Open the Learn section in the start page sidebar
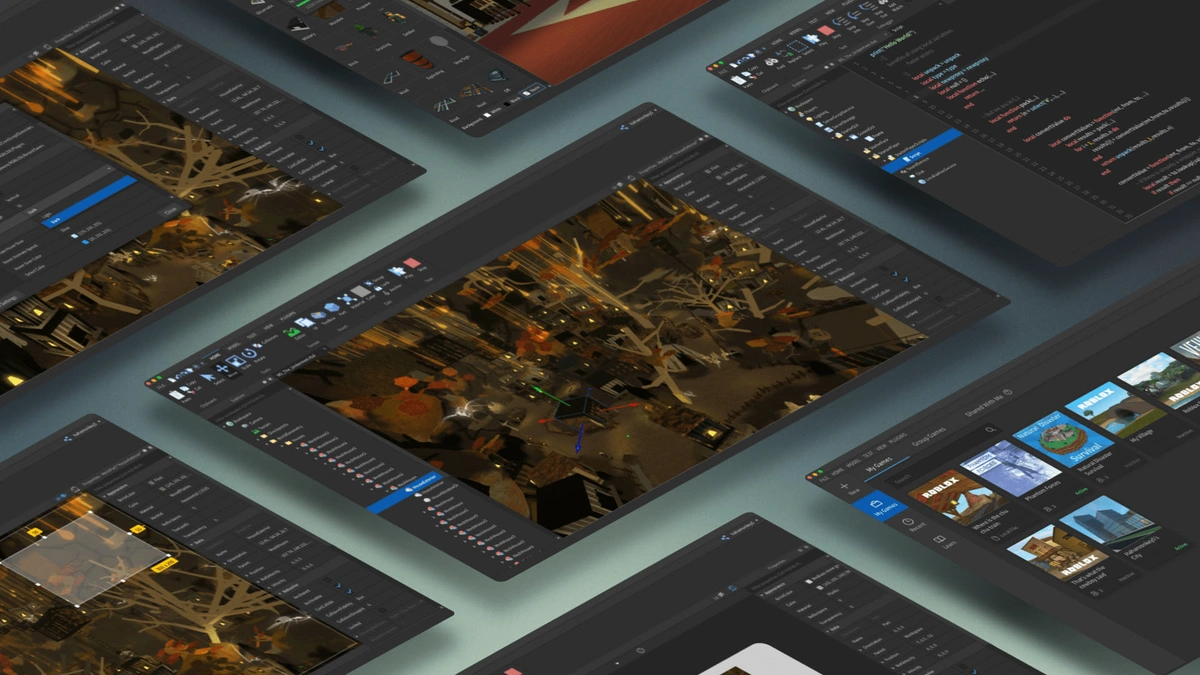This screenshot has height=675, width=1200. coord(938,541)
